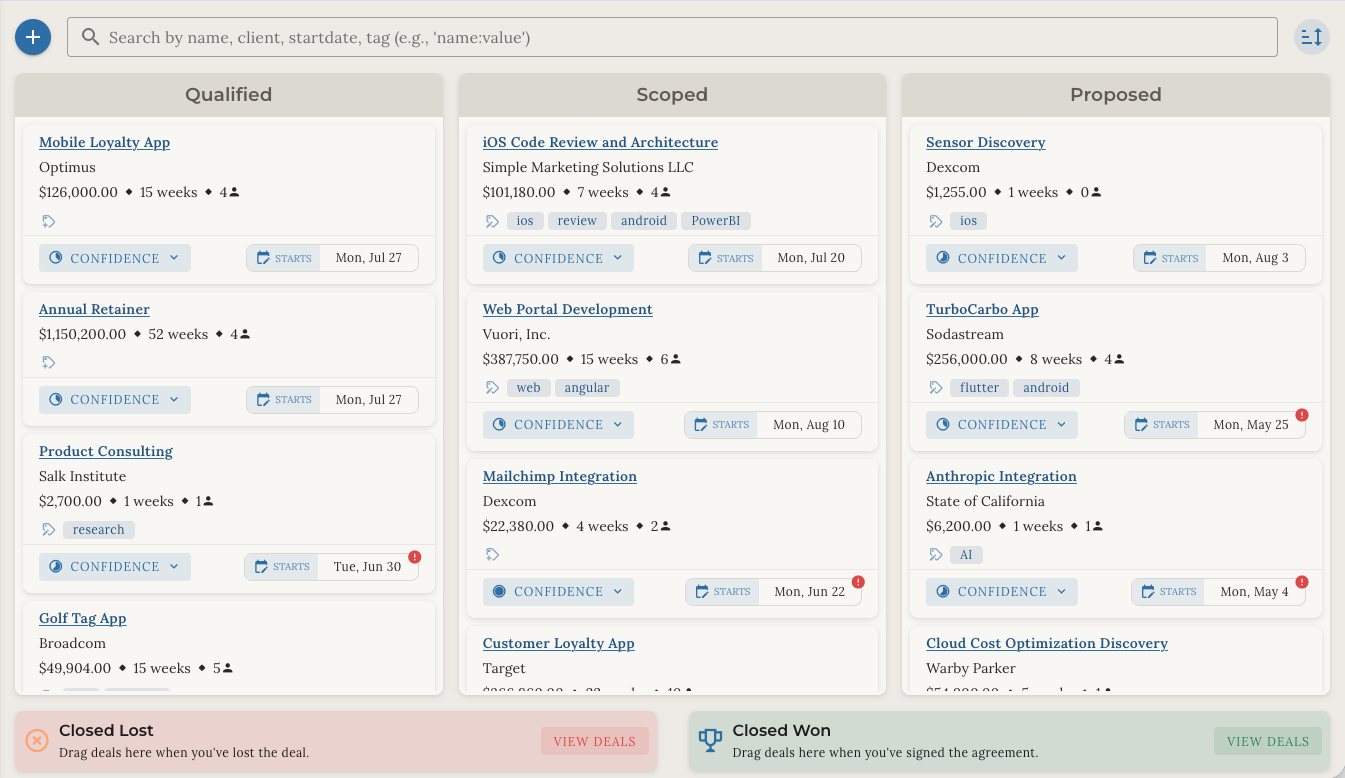Click the $1,150,200.00 deal amount
Screen dimensions: 1345x778
83,334
